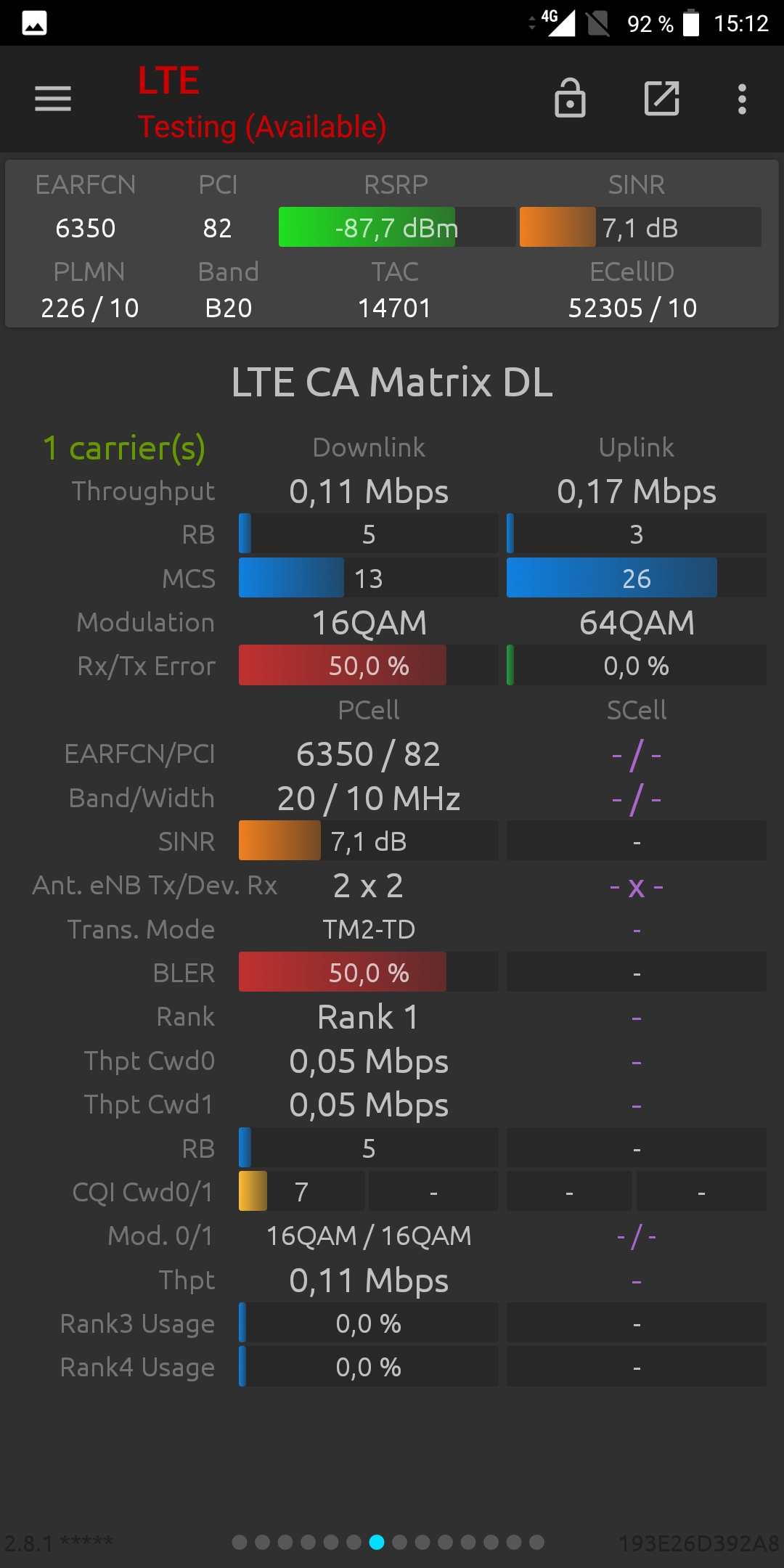Select the last page indicator dot

tap(537, 1542)
